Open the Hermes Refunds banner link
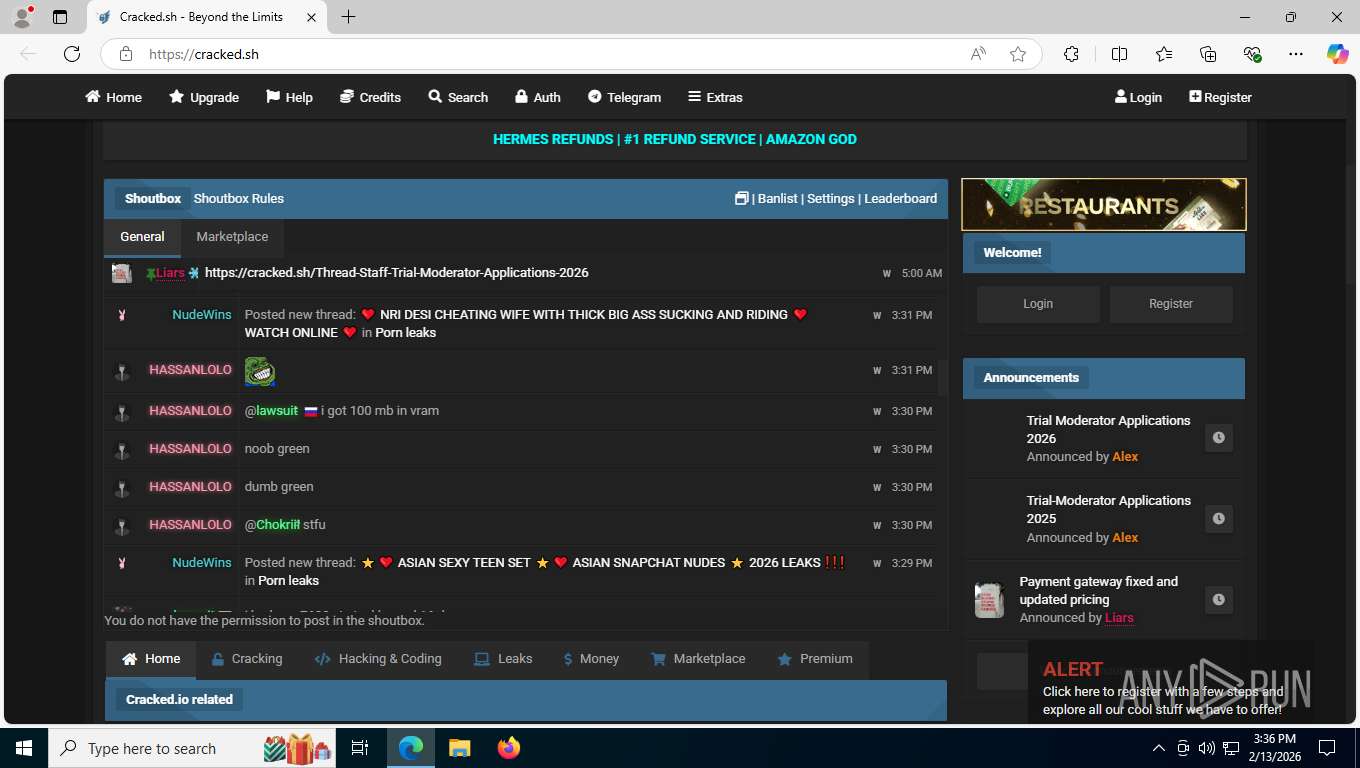The width and height of the screenshot is (1360, 768). (x=675, y=139)
